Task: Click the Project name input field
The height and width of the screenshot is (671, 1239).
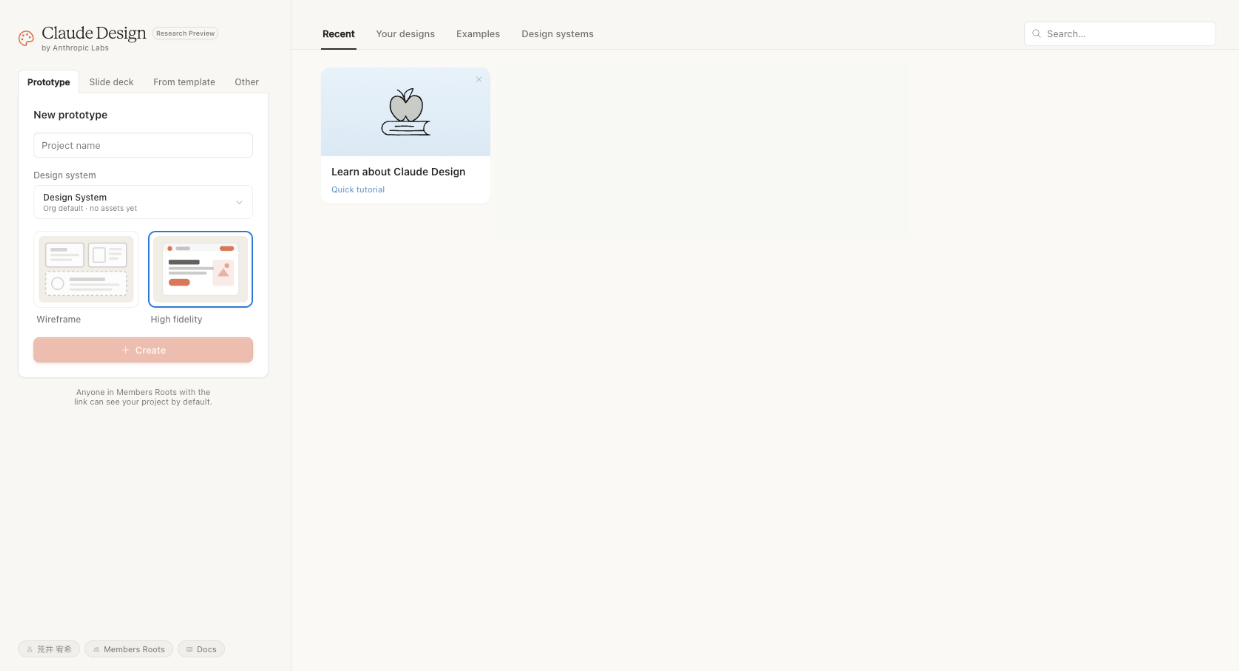Action: [143, 145]
